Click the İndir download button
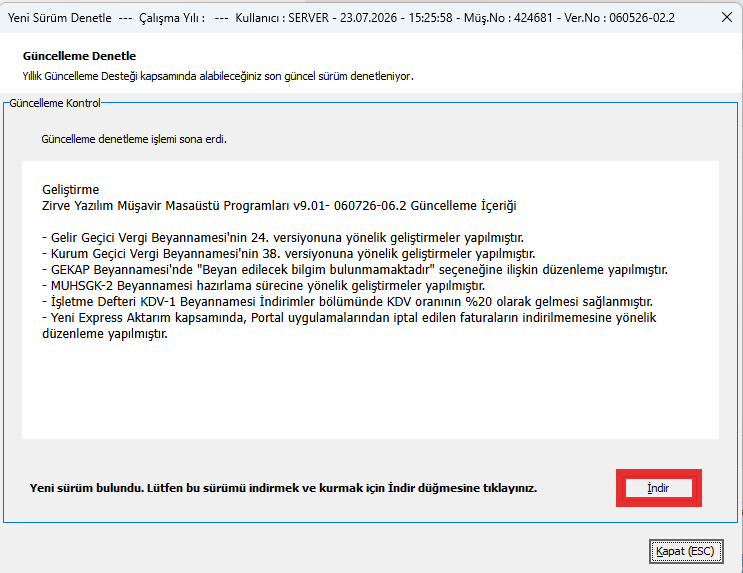Viewport: 743px width, 573px height. [658, 488]
